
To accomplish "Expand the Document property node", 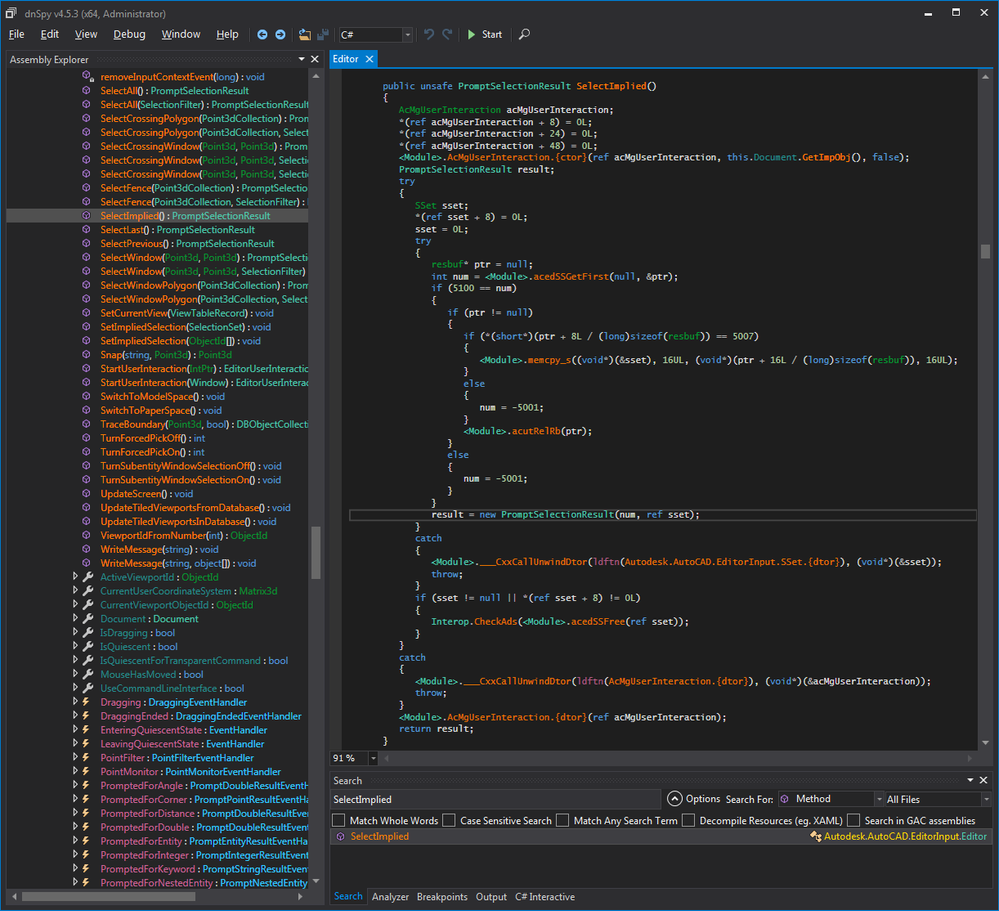I will tap(75, 618).
